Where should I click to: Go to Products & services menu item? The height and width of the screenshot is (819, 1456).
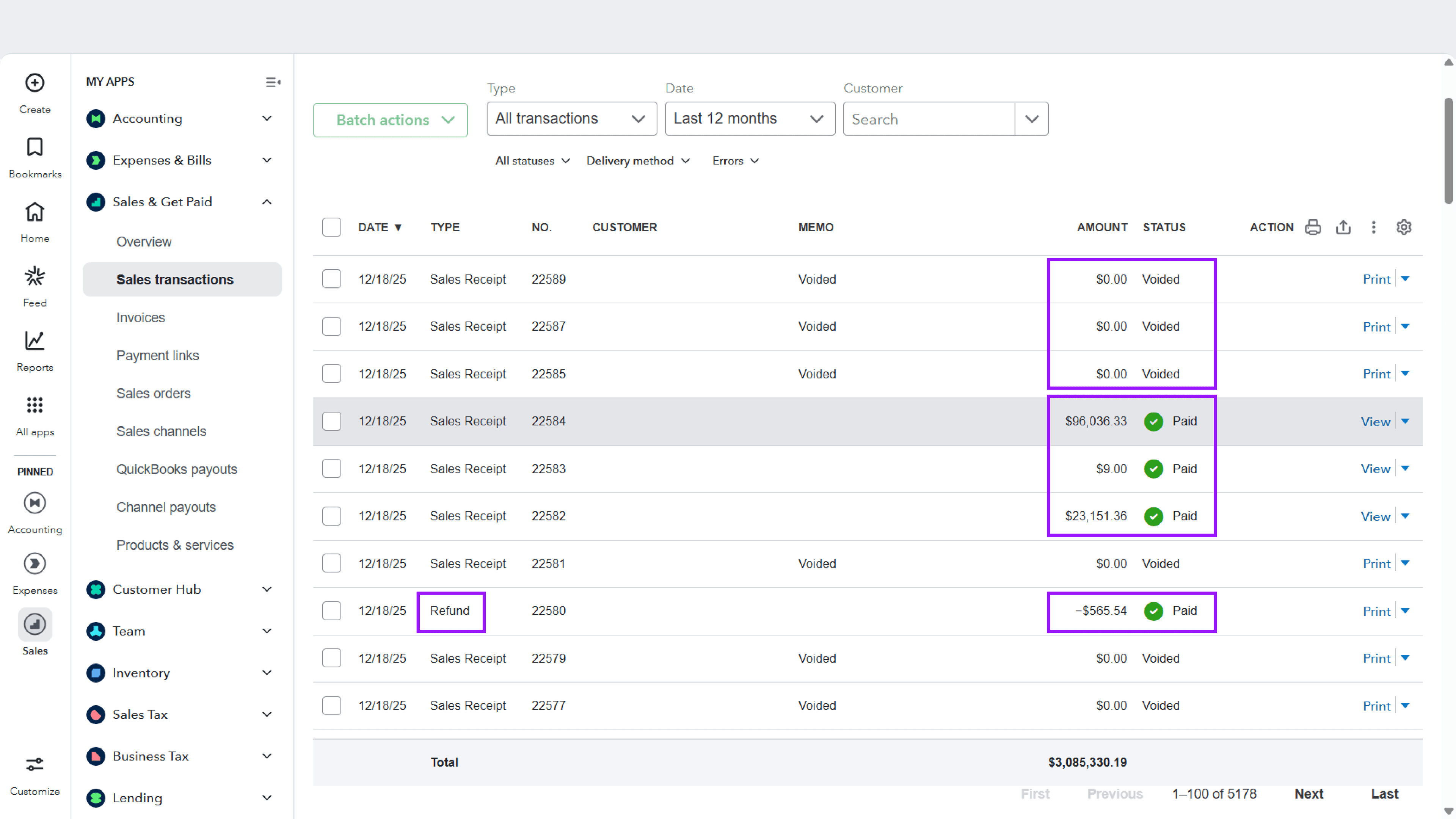175,545
